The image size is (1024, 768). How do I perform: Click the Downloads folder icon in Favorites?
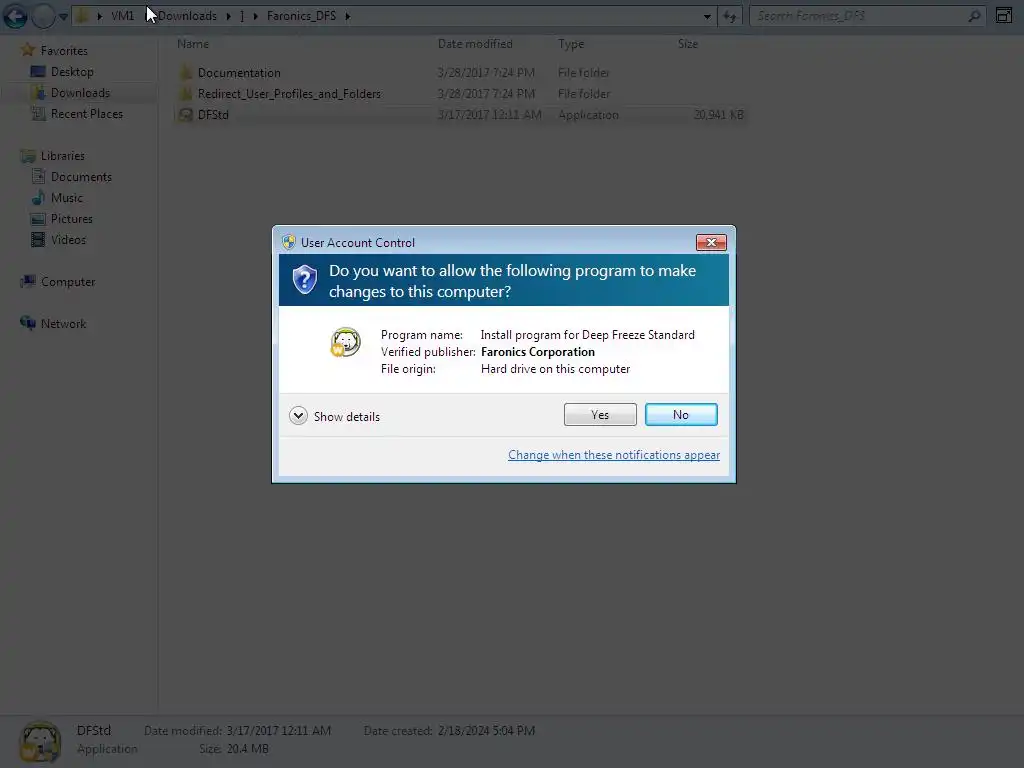tap(39, 93)
